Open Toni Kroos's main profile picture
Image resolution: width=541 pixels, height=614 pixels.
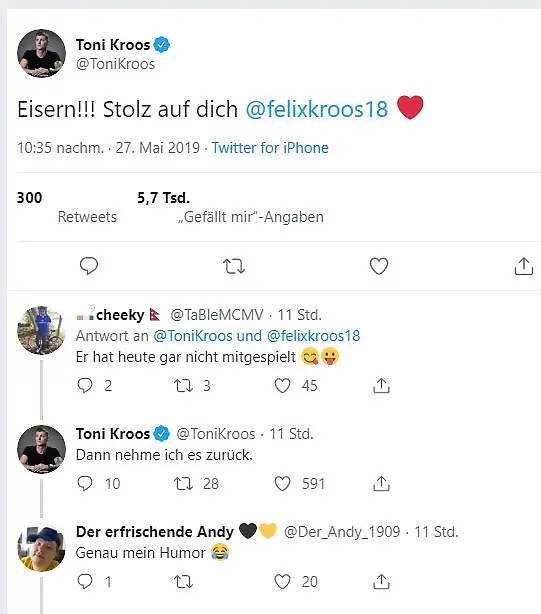point(41,53)
